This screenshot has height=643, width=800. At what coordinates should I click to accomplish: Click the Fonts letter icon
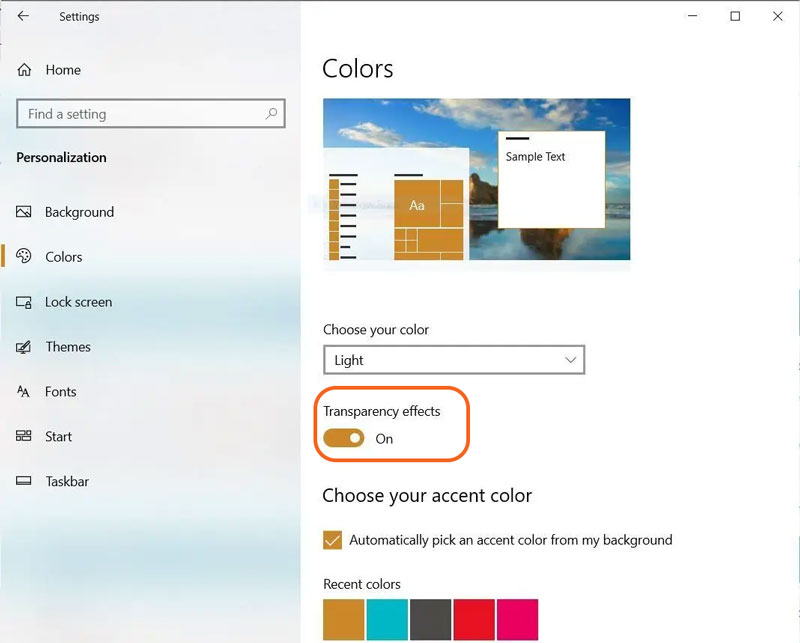(x=23, y=391)
